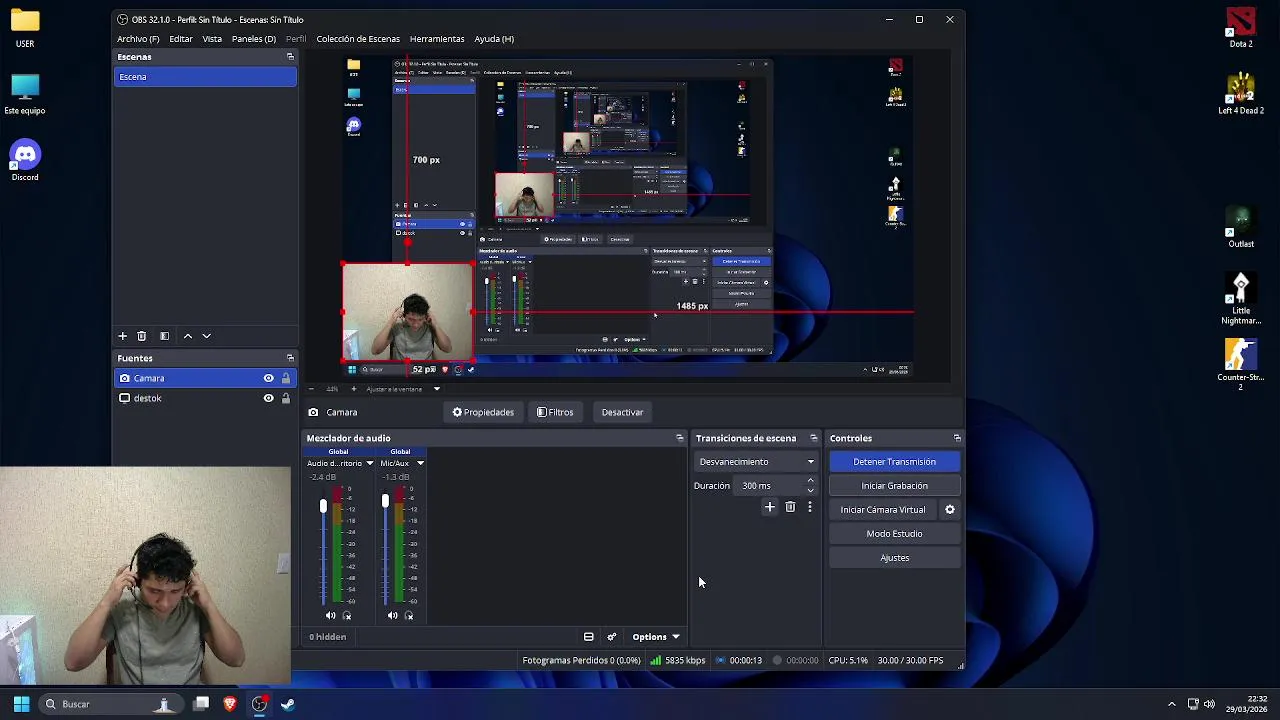Open Left 4 Dead 2 desktop shortcut
This screenshot has width=1280, height=720.
click(x=1241, y=93)
